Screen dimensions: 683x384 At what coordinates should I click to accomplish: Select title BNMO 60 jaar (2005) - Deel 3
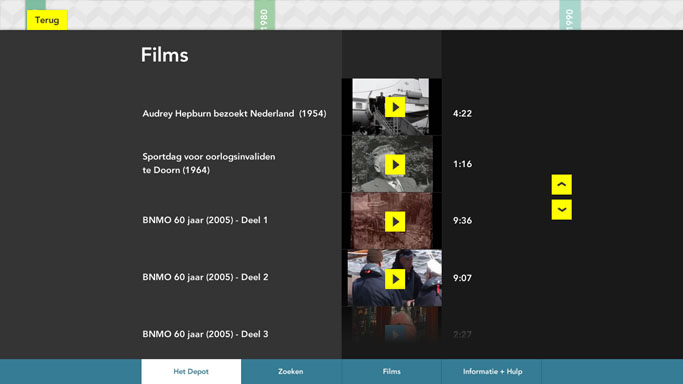[205, 334]
